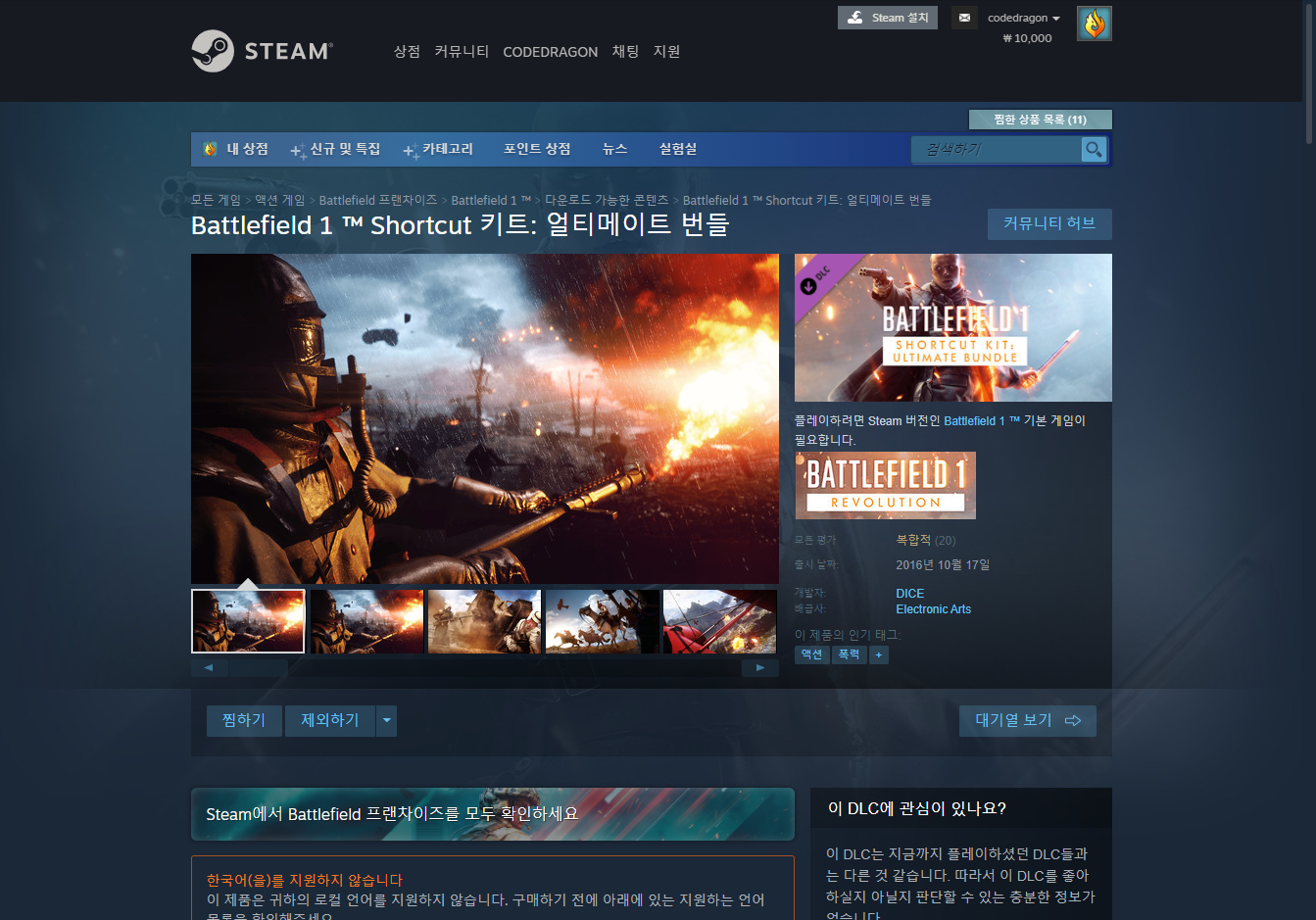This screenshot has height=920, width=1316.
Task: Open 포인트 상점 tab
Action: coord(537,149)
